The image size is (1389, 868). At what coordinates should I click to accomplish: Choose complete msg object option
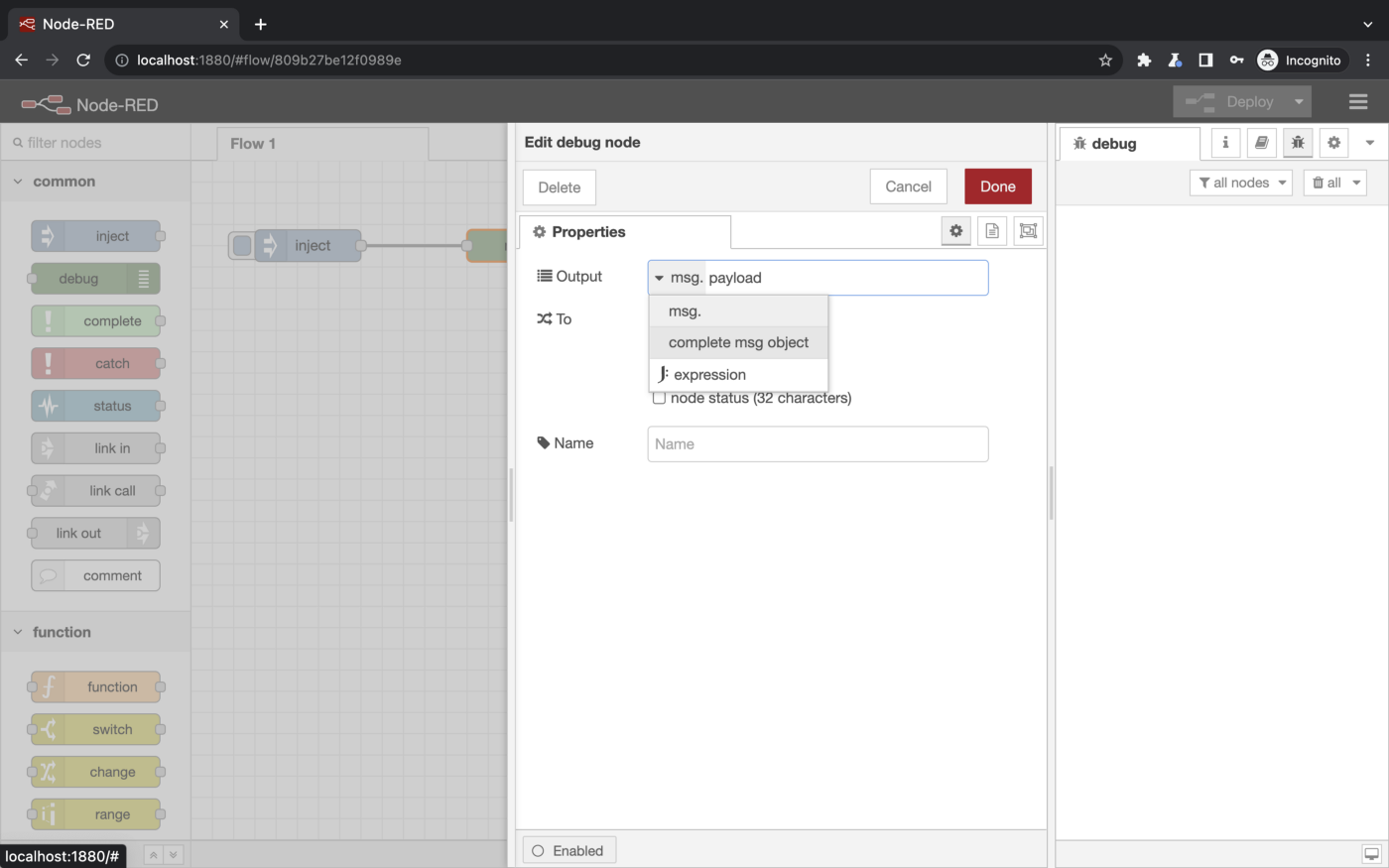click(x=738, y=342)
